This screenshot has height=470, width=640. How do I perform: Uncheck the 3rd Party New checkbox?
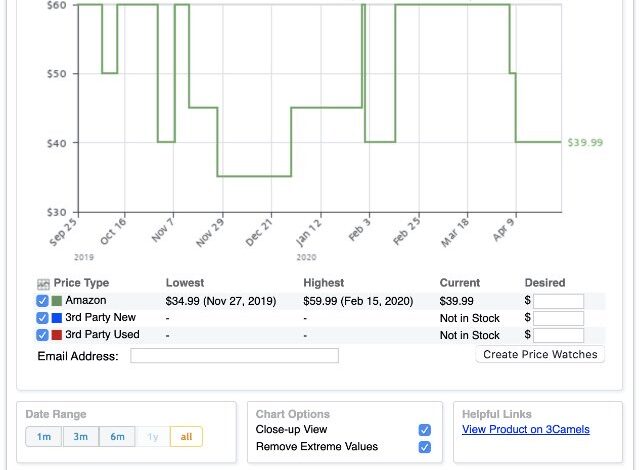tap(42, 318)
